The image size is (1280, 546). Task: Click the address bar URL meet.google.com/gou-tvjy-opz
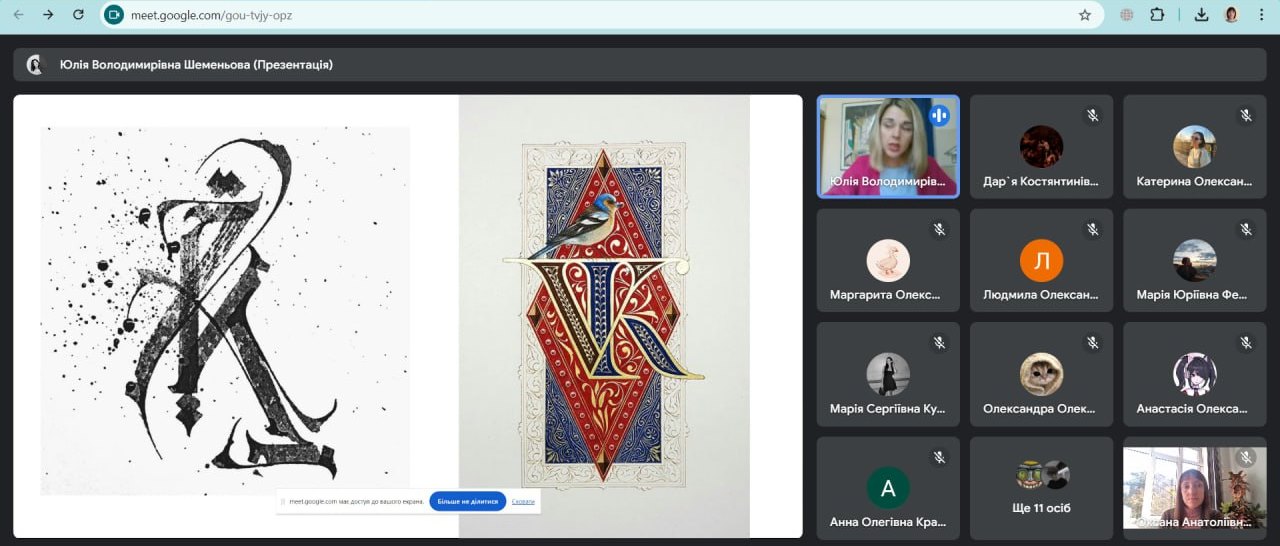(x=211, y=15)
